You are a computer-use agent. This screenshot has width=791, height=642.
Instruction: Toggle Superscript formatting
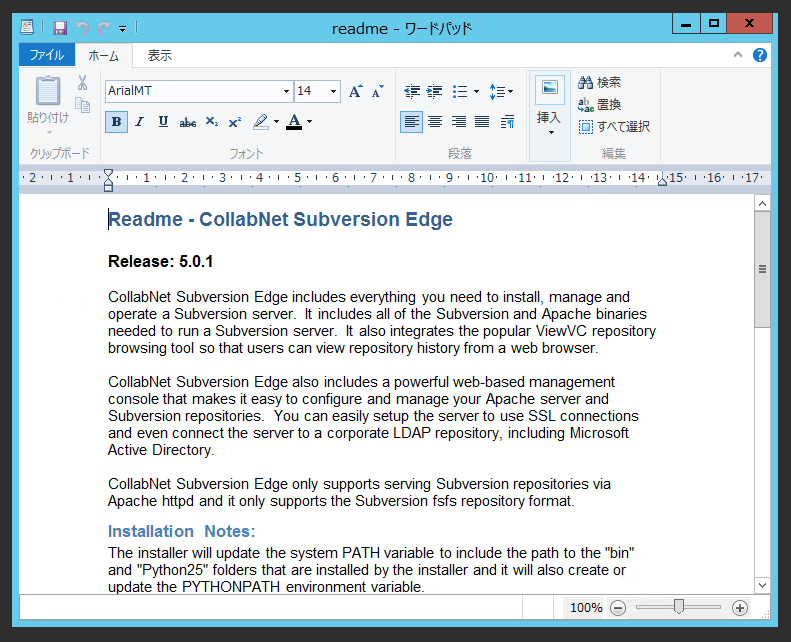[x=235, y=122]
